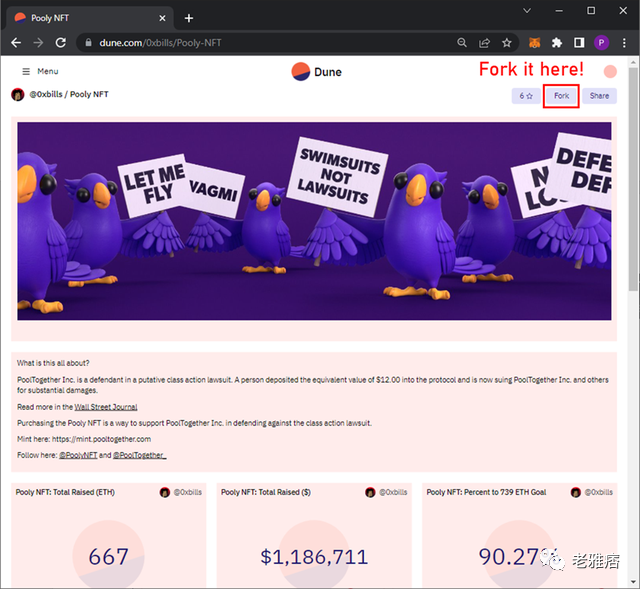Bookmark this page with the star icon

(507, 42)
